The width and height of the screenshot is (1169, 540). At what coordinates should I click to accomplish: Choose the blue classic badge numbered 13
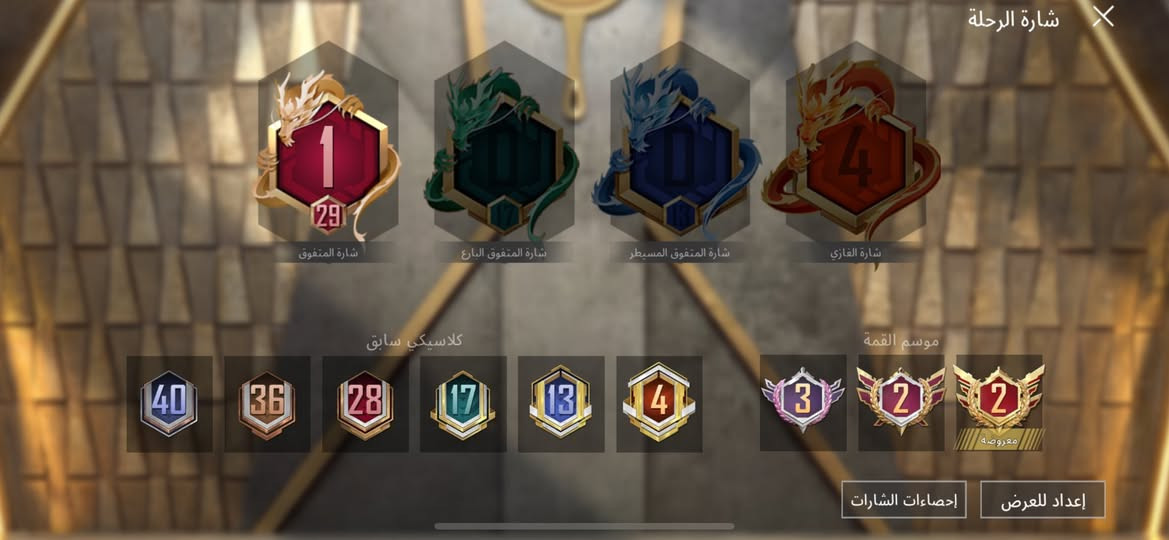tap(561, 404)
